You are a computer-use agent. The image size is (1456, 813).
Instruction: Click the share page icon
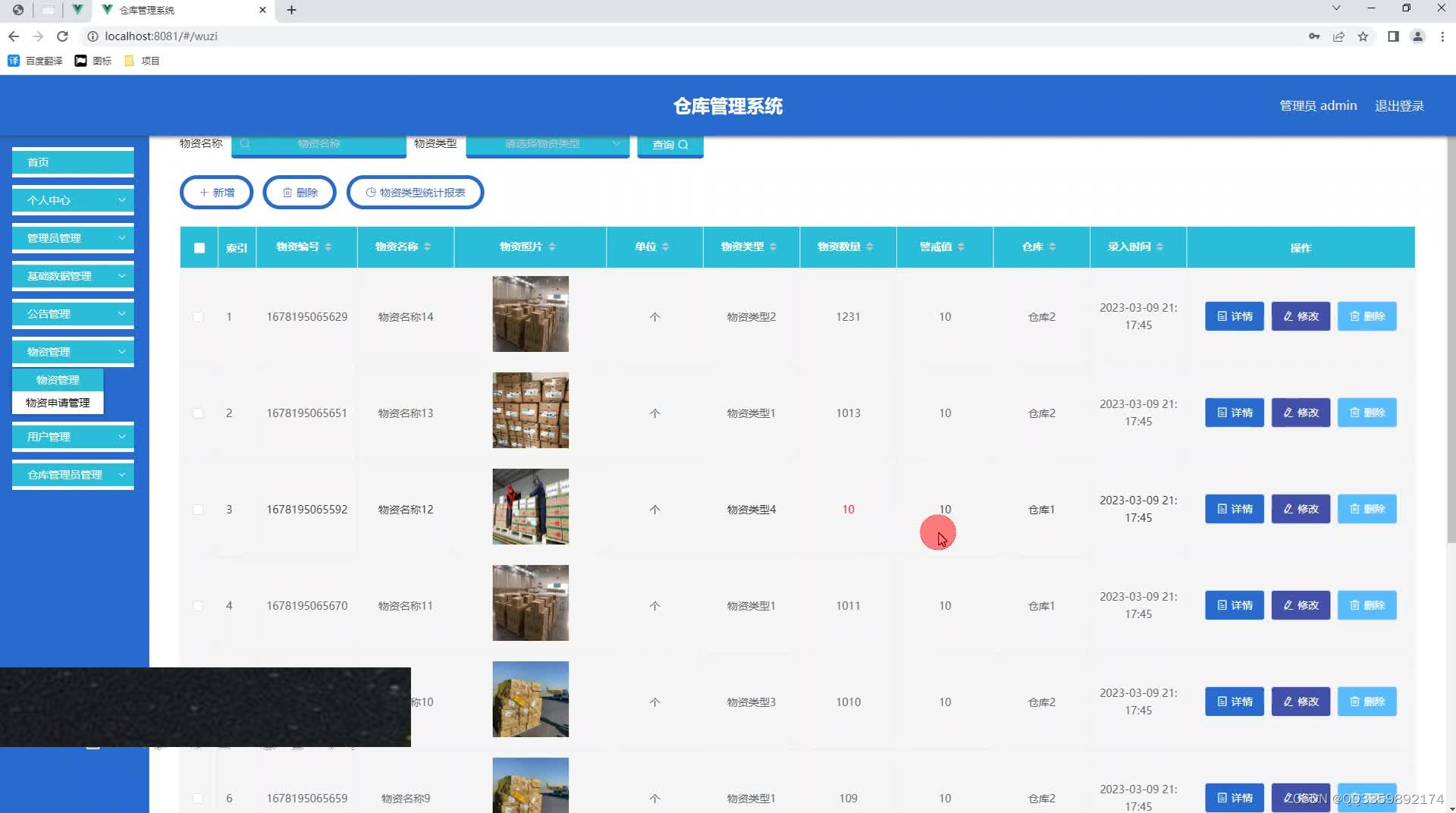[1338, 36]
